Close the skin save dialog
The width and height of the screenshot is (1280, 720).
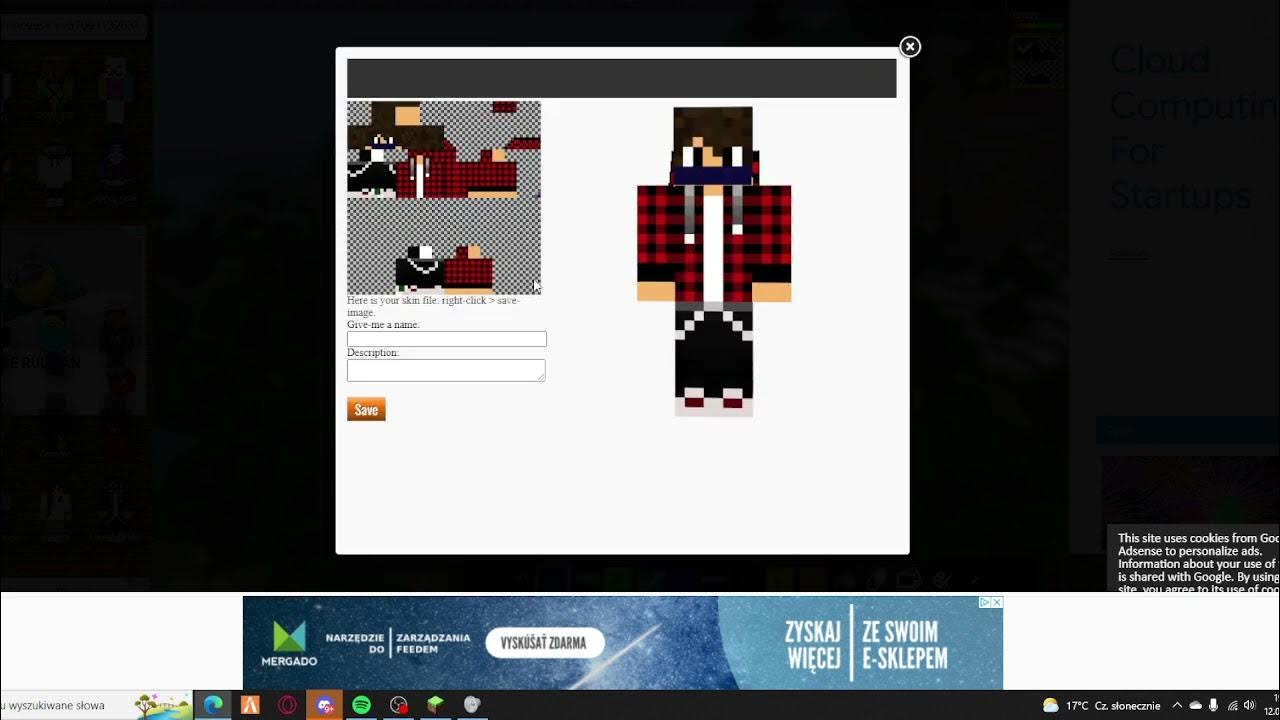click(x=910, y=46)
